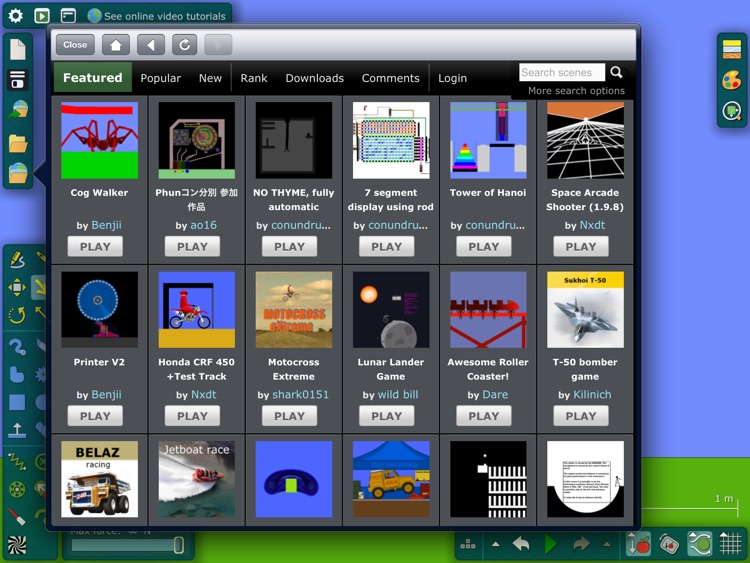This screenshot has width=750, height=563.
Task: Select the Plane tool
Action: click(x=17, y=431)
